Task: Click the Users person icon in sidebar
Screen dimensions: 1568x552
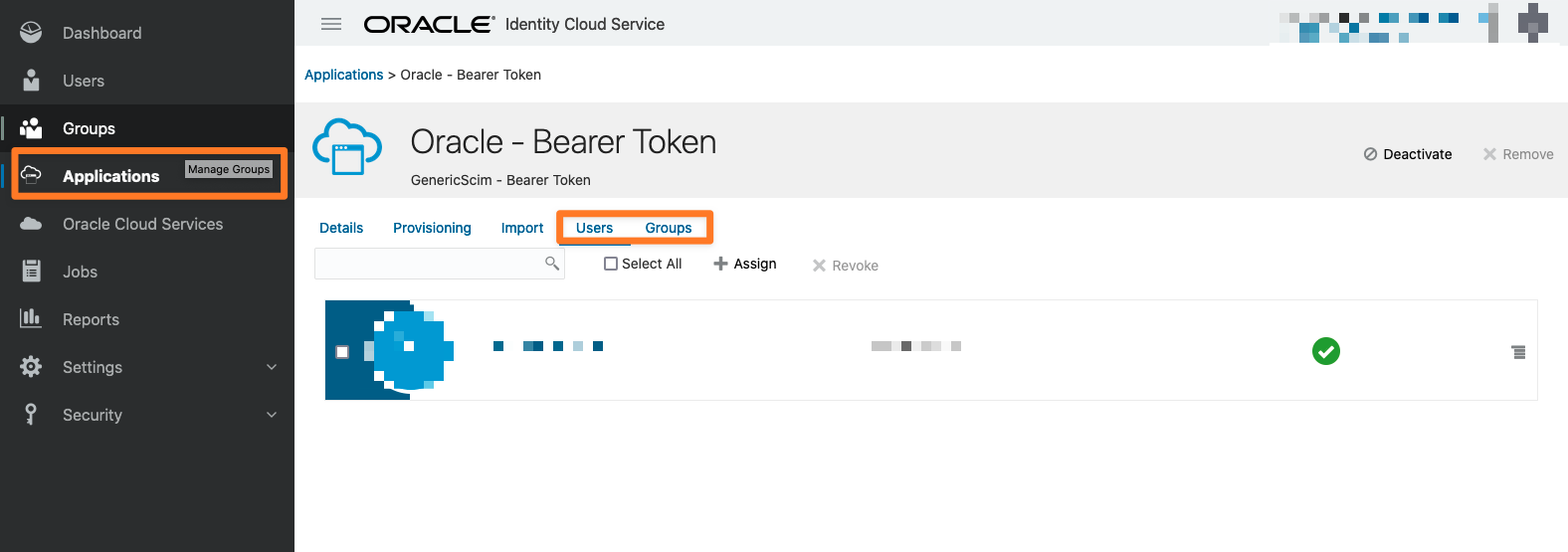Action: point(31,81)
